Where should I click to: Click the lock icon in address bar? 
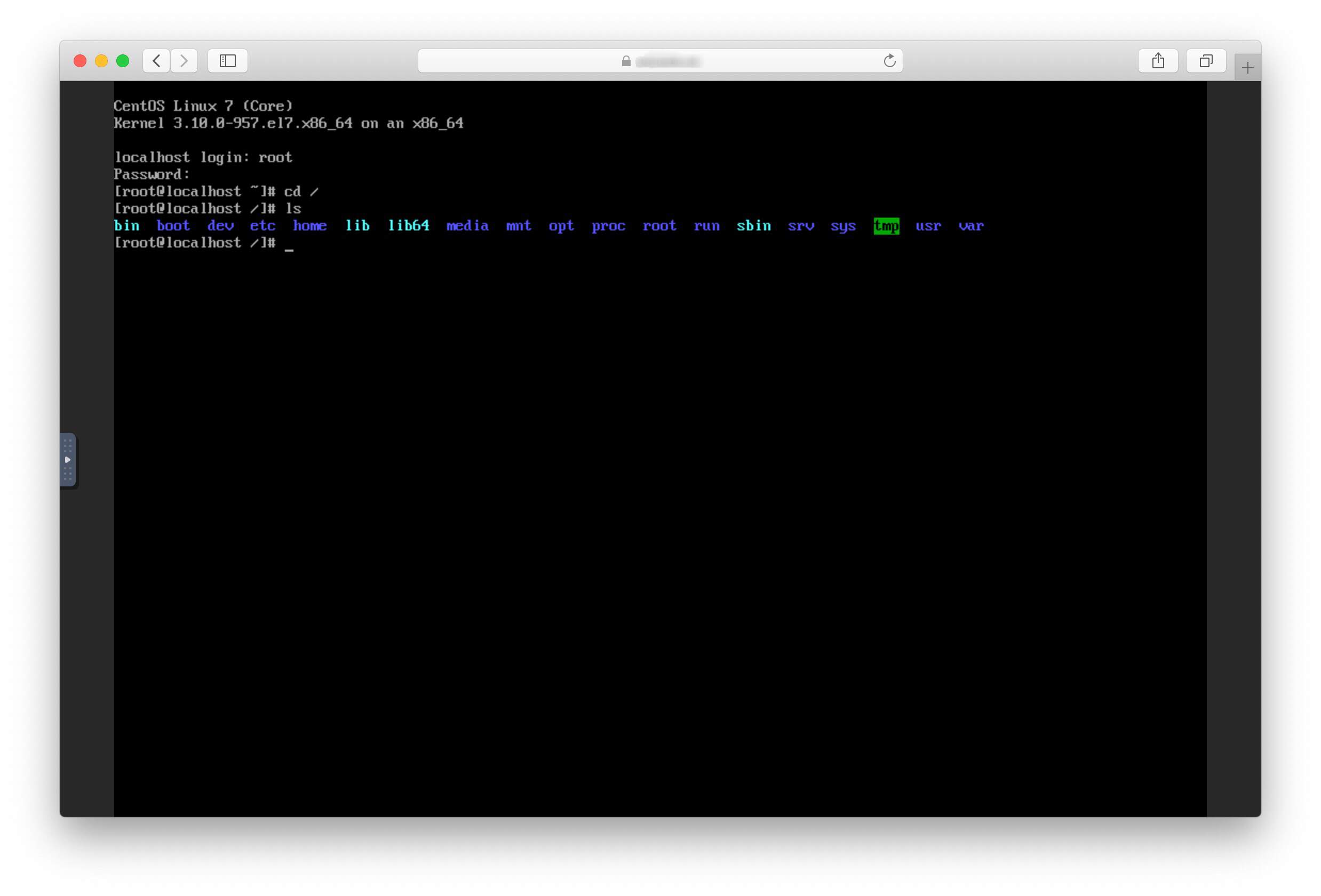[626, 61]
